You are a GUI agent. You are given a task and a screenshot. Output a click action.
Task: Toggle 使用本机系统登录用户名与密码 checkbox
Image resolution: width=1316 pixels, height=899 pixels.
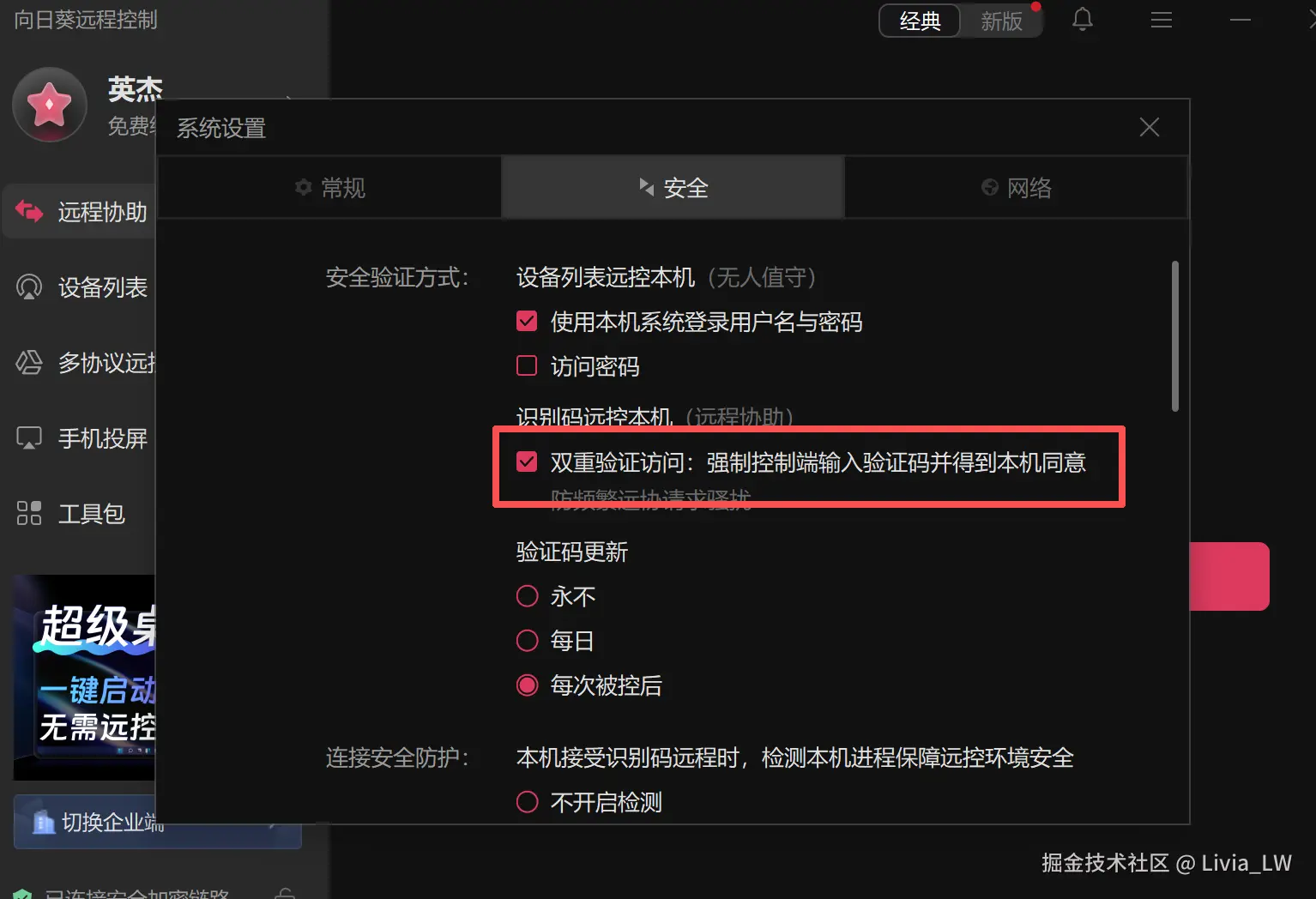527,322
